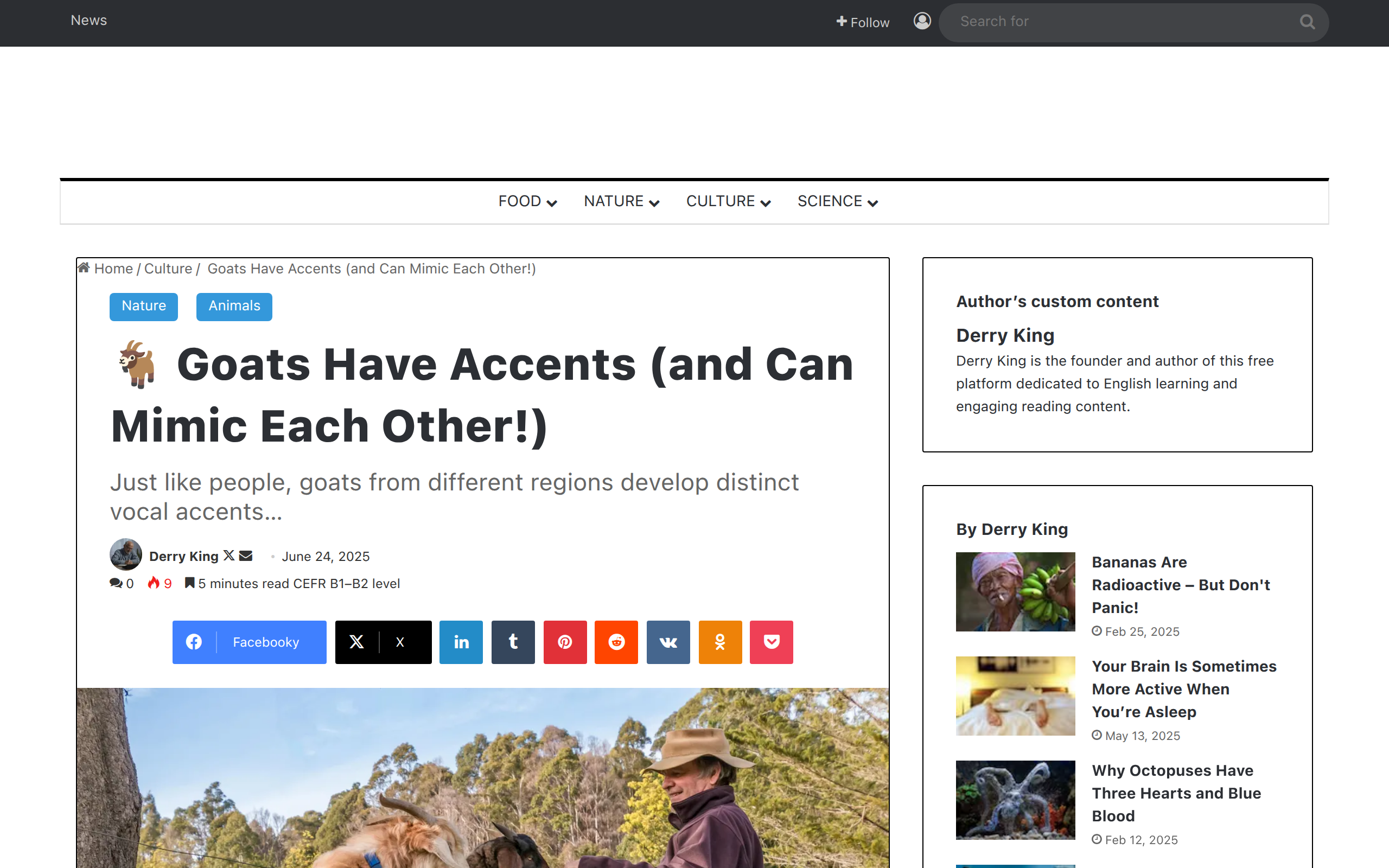Click the Derry King sidebar heading
The image size is (1389, 868).
pos(1005,335)
